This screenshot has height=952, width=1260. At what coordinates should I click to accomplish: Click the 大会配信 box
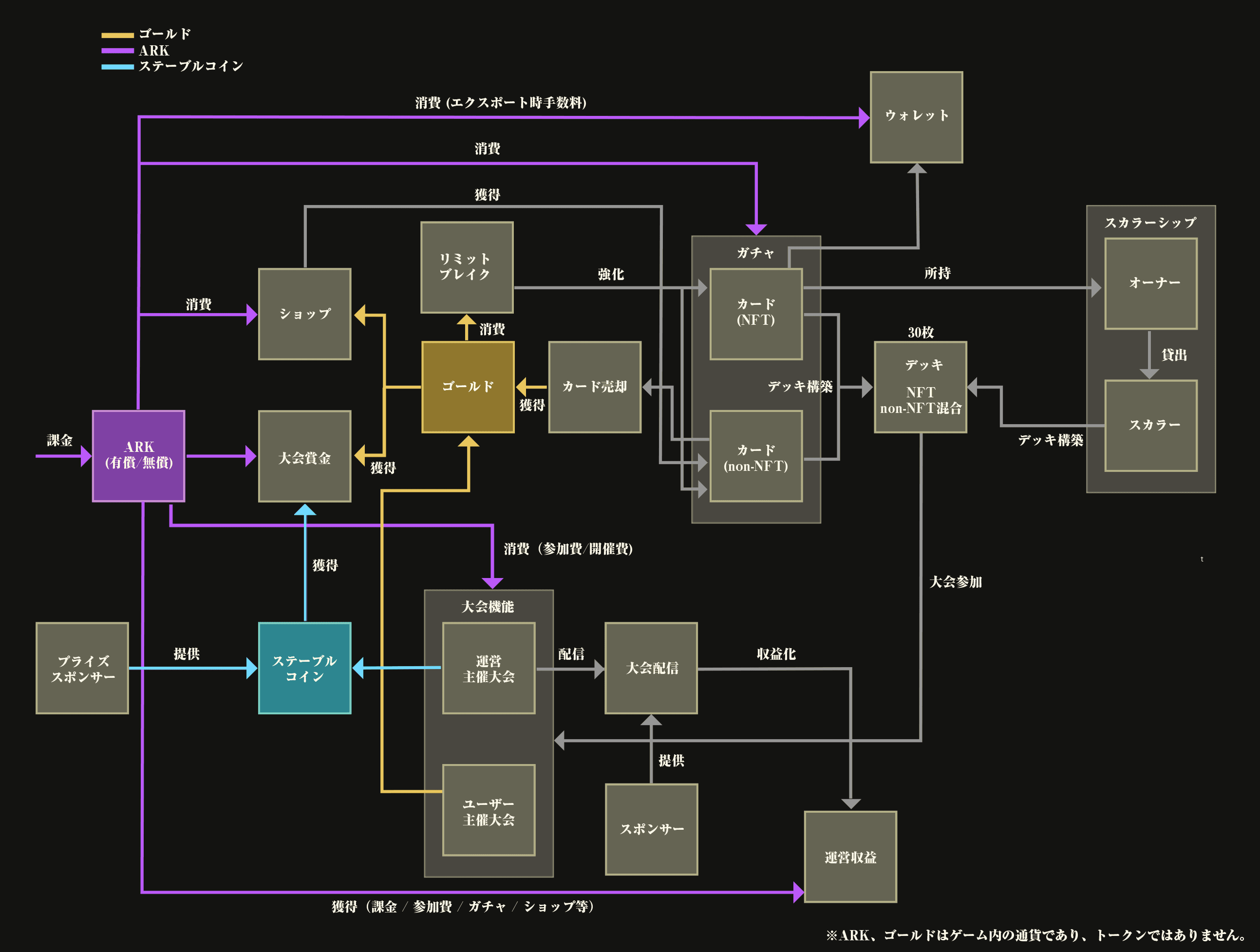pyautogui.click(x=651, y=668)
